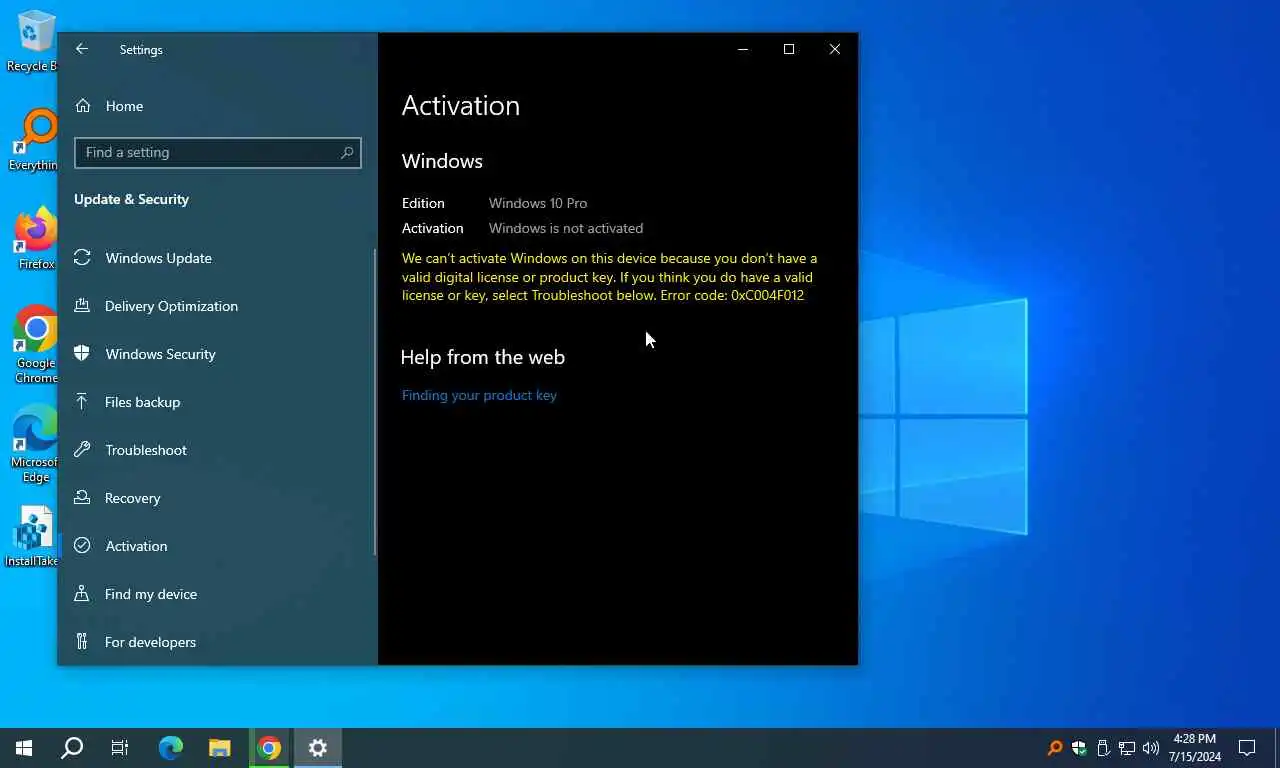1280x768 pixels.
Task: Switch to Chrome on the taskbar
Action: pos(269,748)
